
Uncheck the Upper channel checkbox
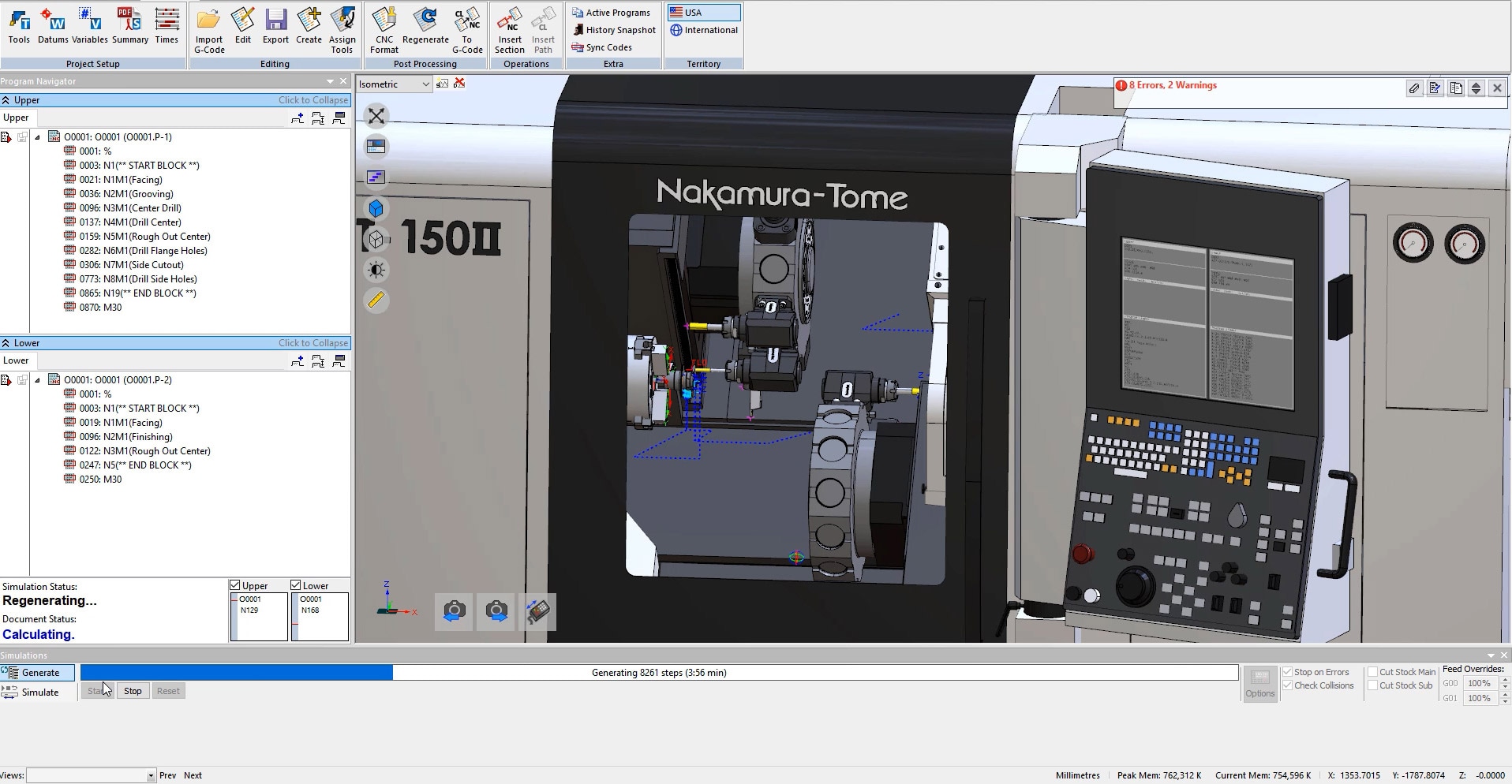point(235,585)
